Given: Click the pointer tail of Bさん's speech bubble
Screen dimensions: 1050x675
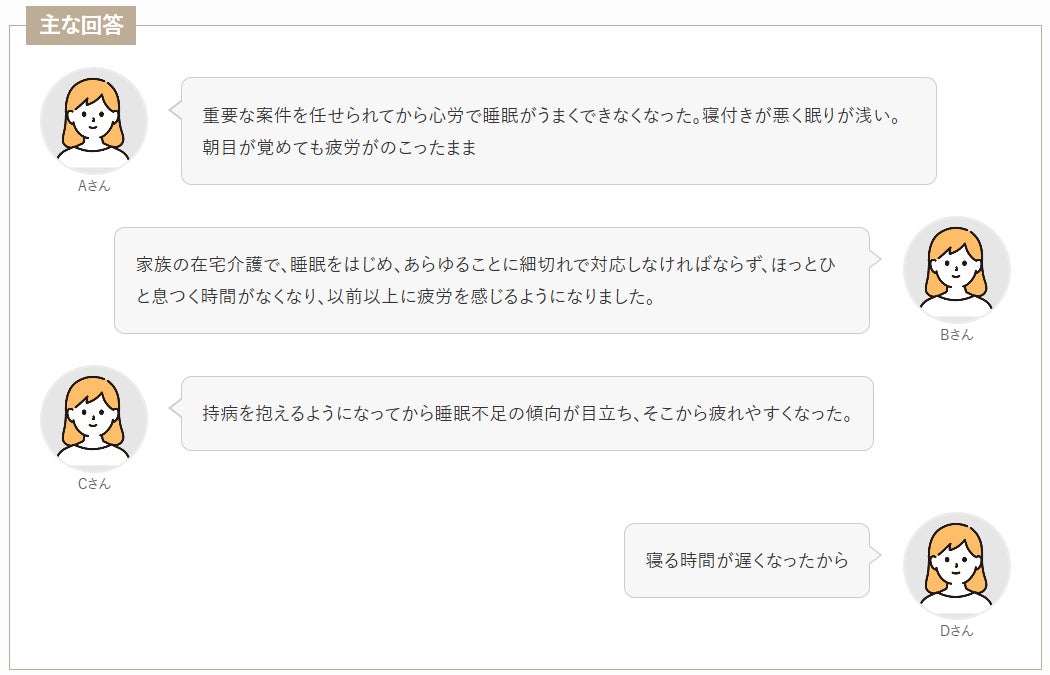Looking at the screenshot, I should pyautogui.click(x=876, y=259).
